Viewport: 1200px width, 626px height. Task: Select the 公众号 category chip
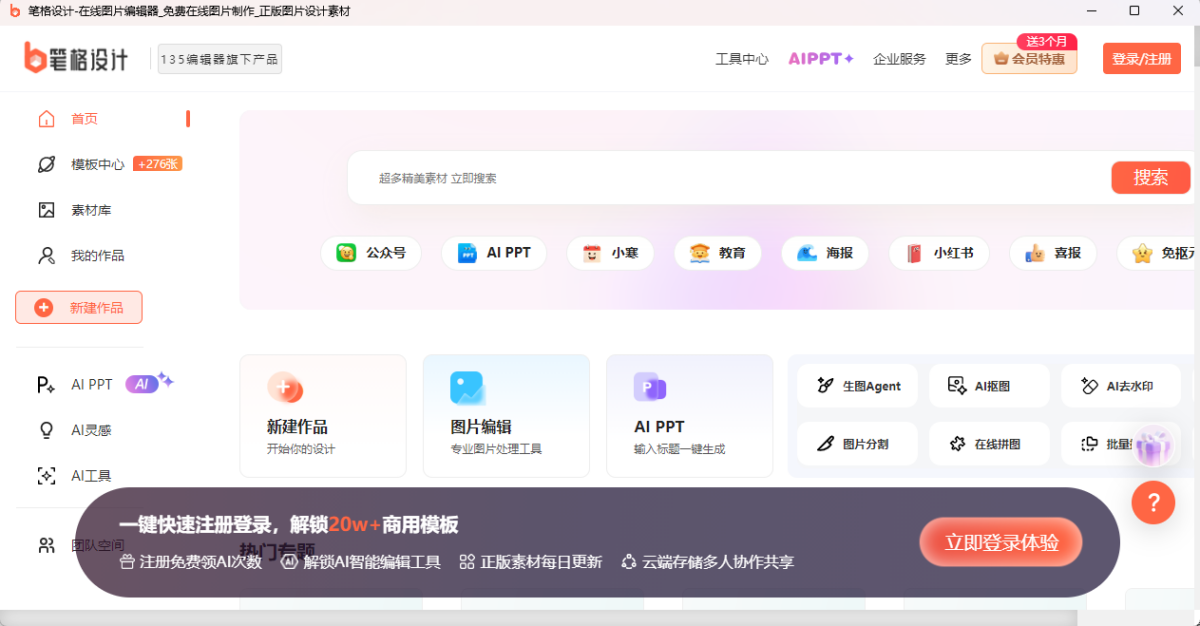(x=371, y=253)
